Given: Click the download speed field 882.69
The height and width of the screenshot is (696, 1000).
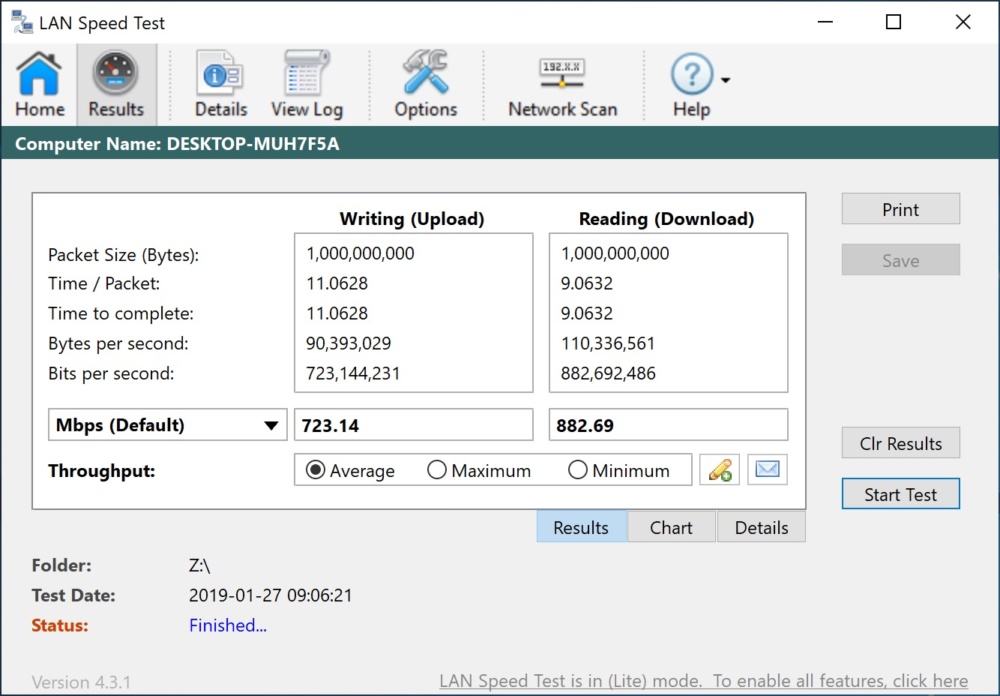Looking at the screenshot, I should coord(668,425).
